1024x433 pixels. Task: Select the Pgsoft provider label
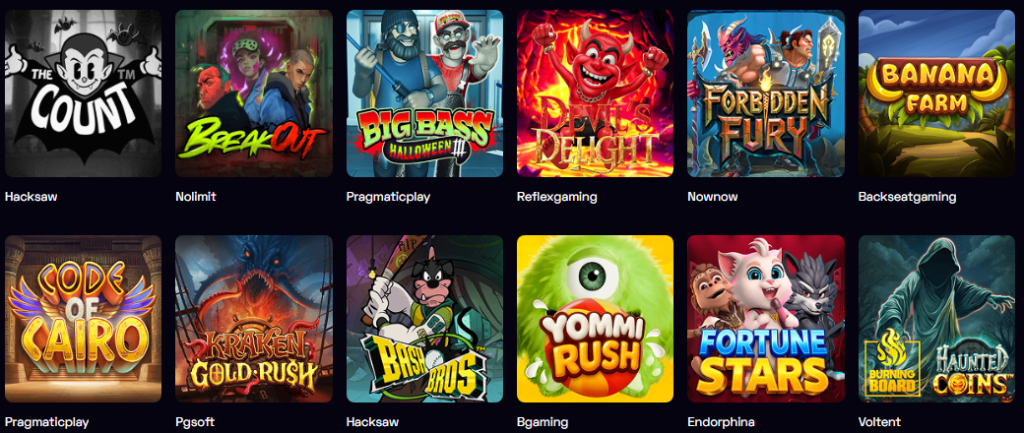[195, 422]
